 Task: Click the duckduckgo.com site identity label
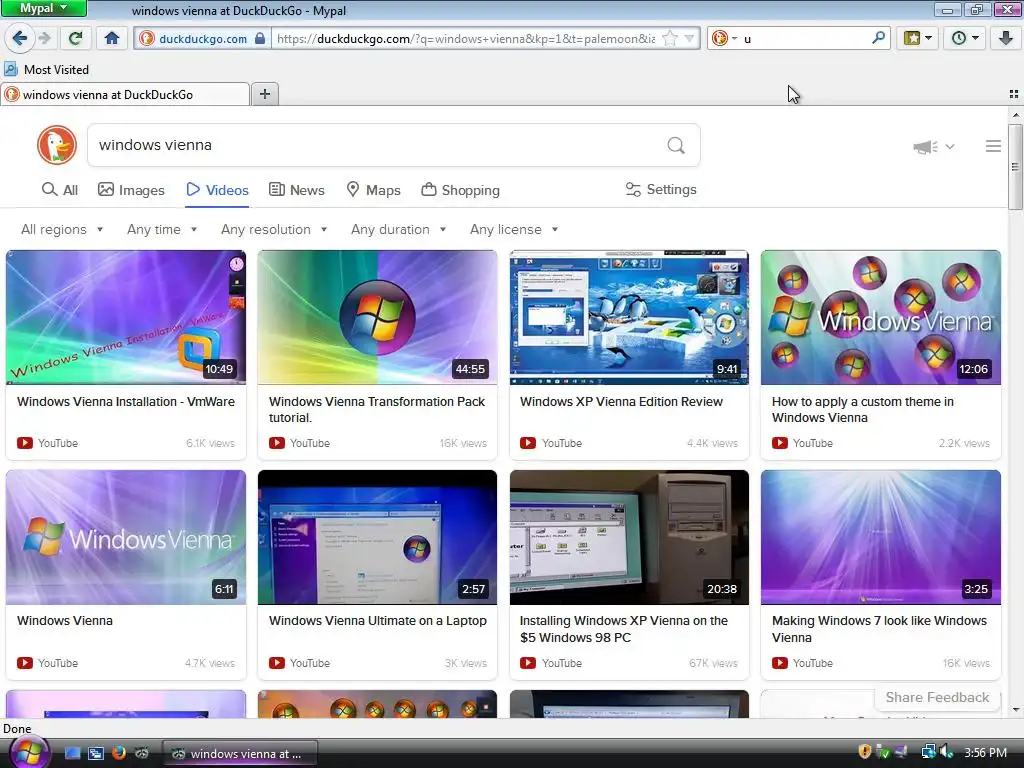coord(202,39)
